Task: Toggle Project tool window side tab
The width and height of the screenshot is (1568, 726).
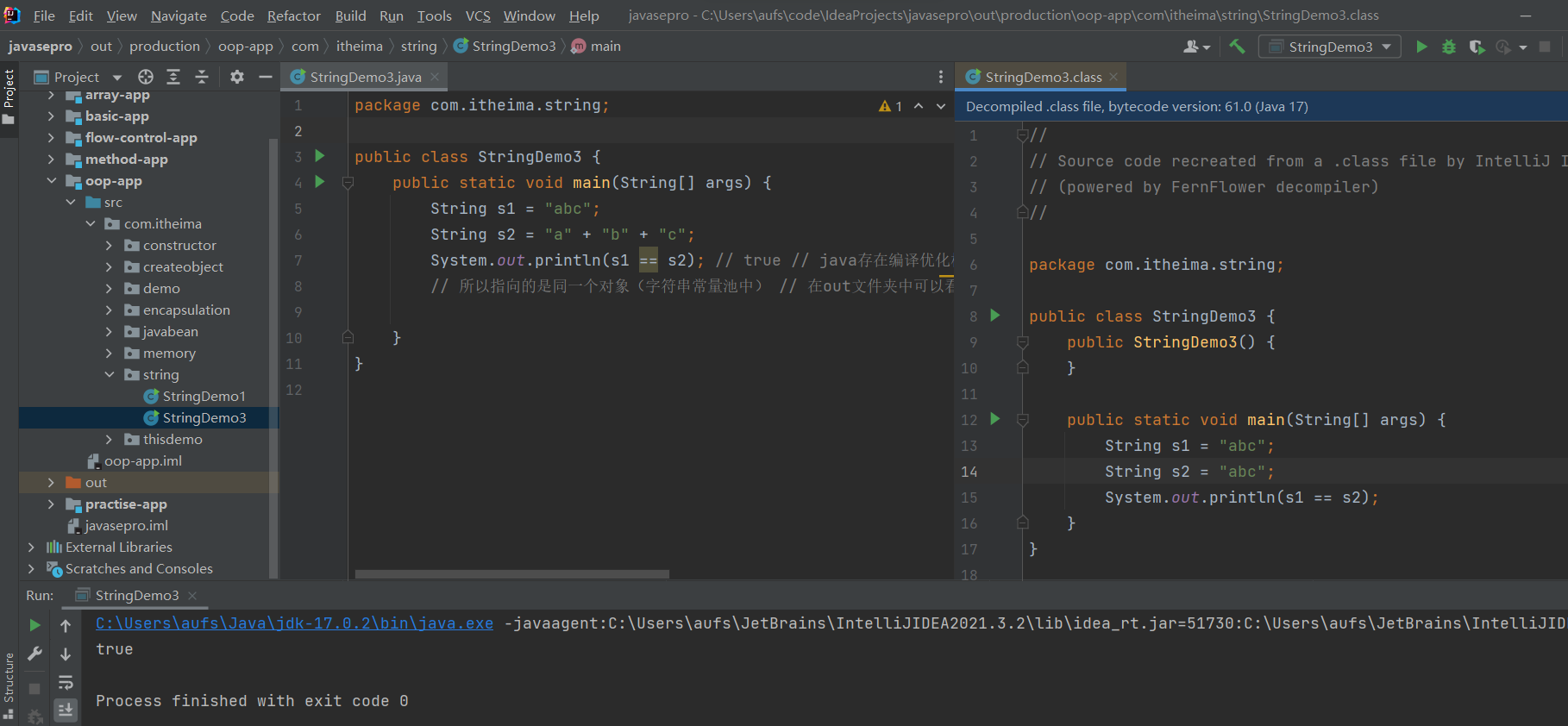Action: click(9, 96)
